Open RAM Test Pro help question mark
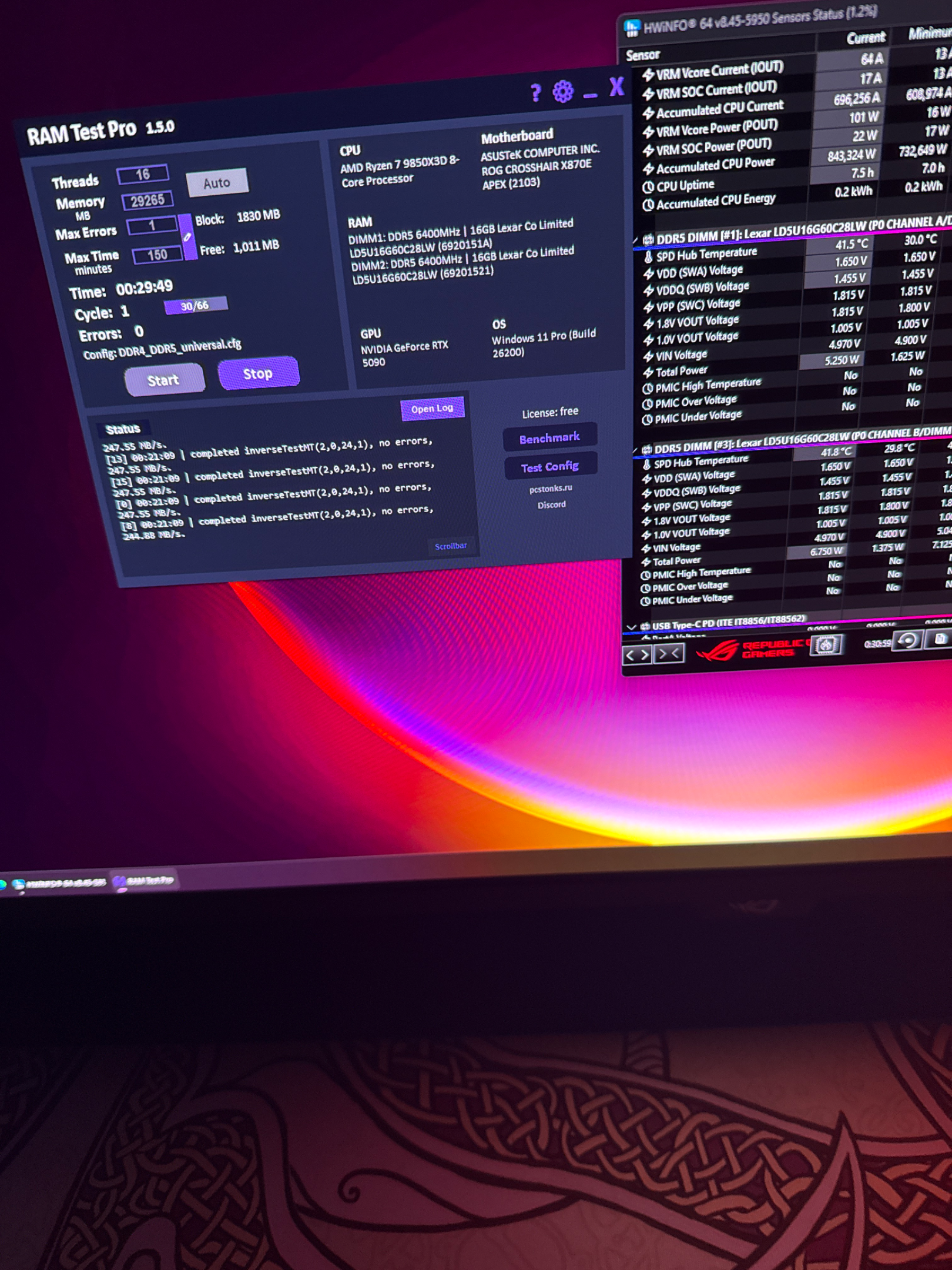 pos(535,93)
